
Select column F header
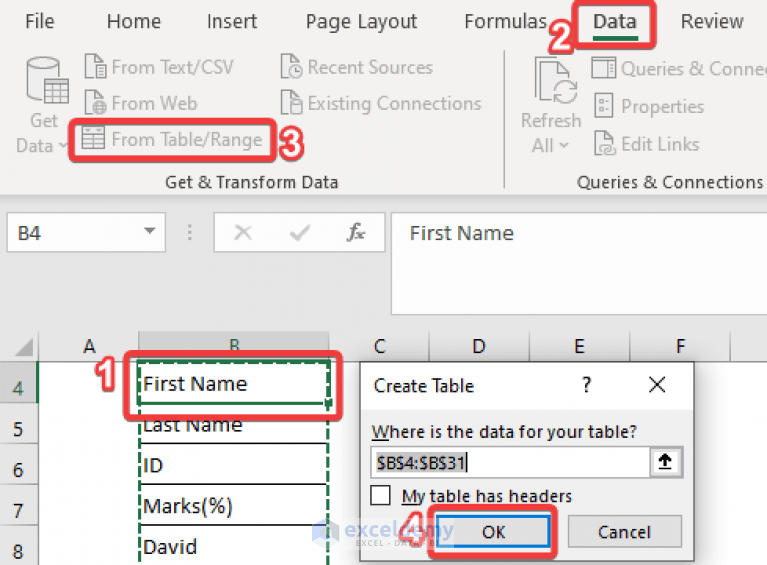tap(679, 346)
